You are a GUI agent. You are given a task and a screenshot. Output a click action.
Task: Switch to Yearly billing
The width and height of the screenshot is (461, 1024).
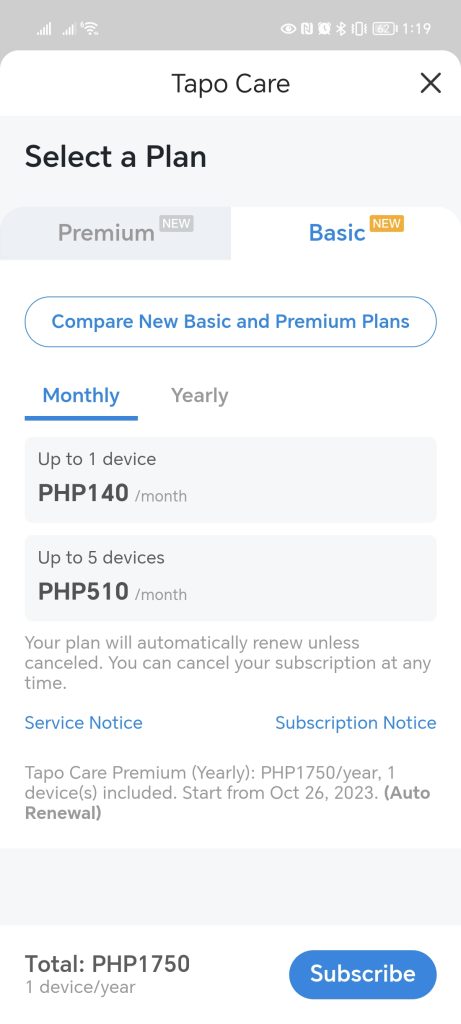(x=199, y=396)
